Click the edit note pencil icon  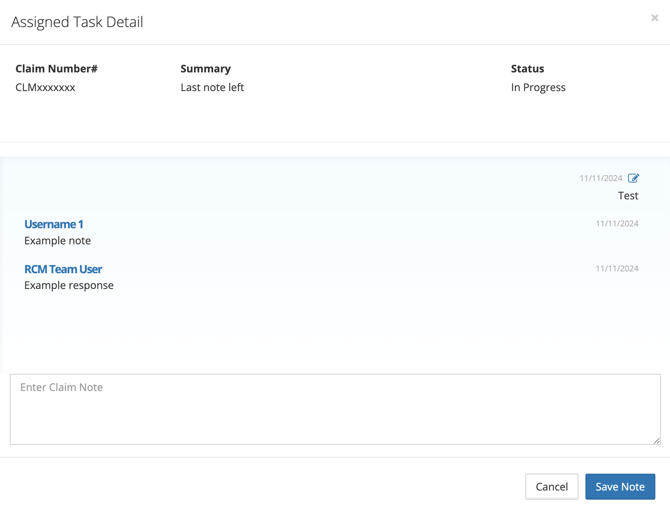pos(633,178)
